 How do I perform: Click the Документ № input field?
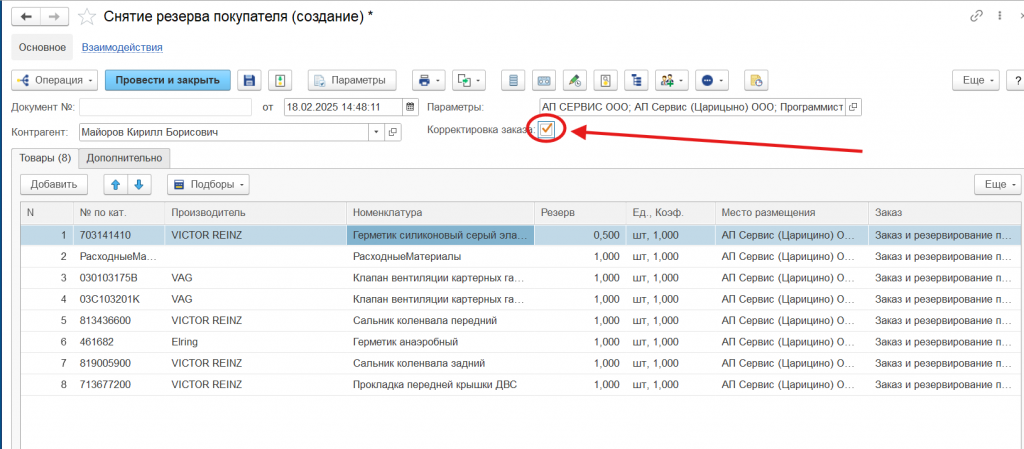point(165,107)
